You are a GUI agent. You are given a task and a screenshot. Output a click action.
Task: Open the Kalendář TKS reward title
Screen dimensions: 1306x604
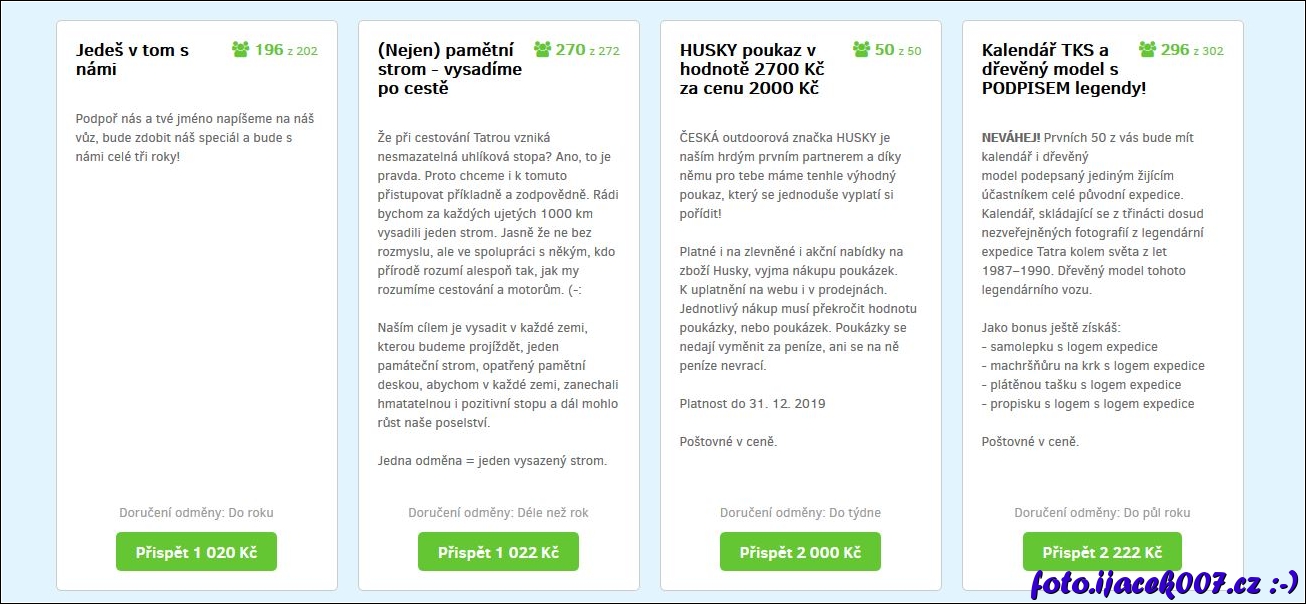(1049, 69)
